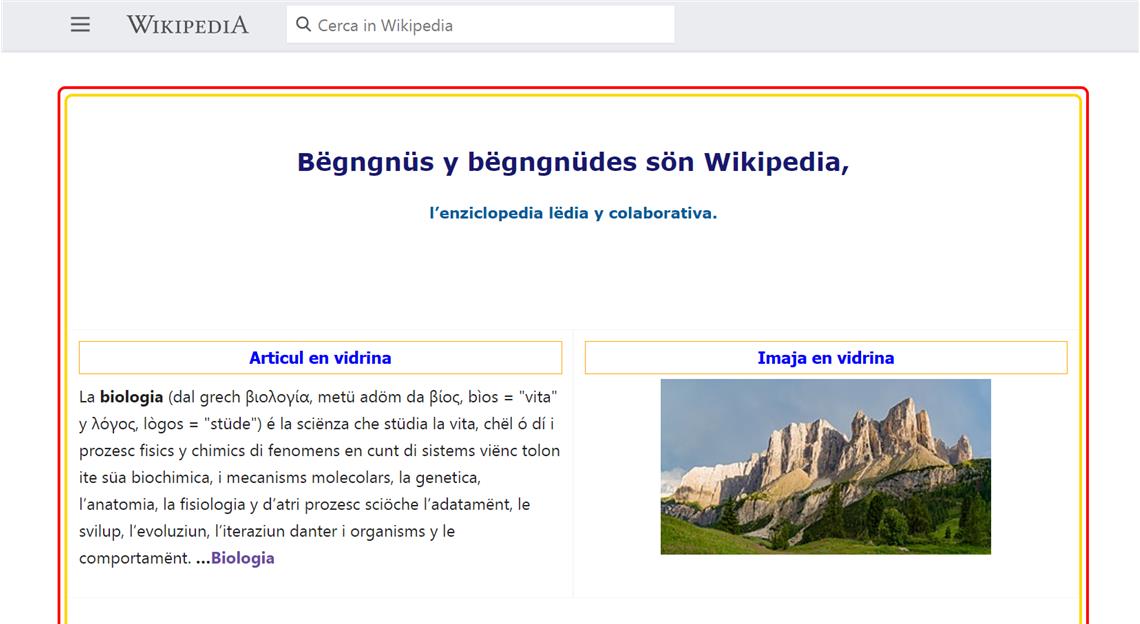Click bold 'biologia' at paragraph start

(x=131, y=397)
